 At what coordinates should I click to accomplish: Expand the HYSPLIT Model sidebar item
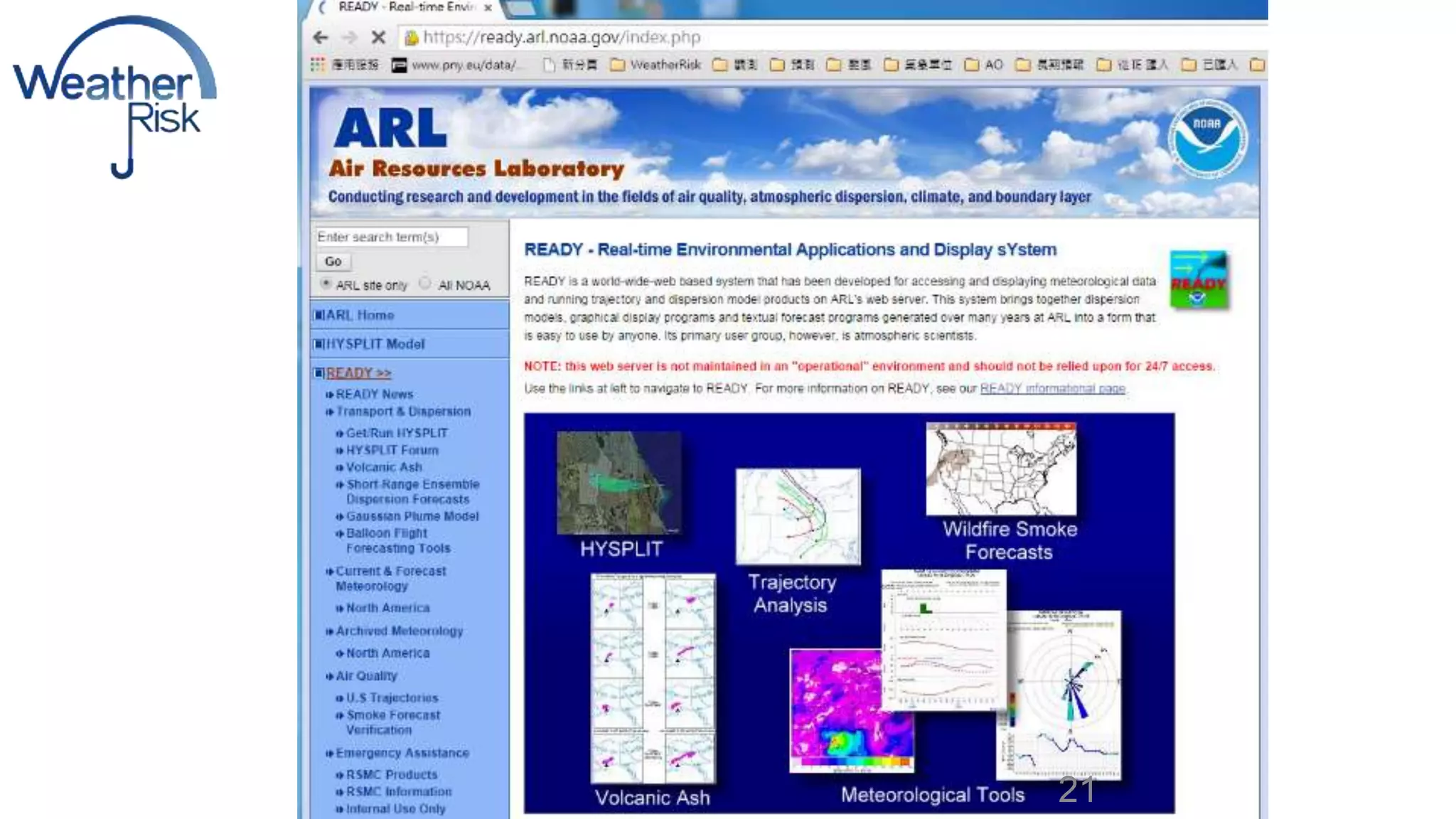point(375,344)
